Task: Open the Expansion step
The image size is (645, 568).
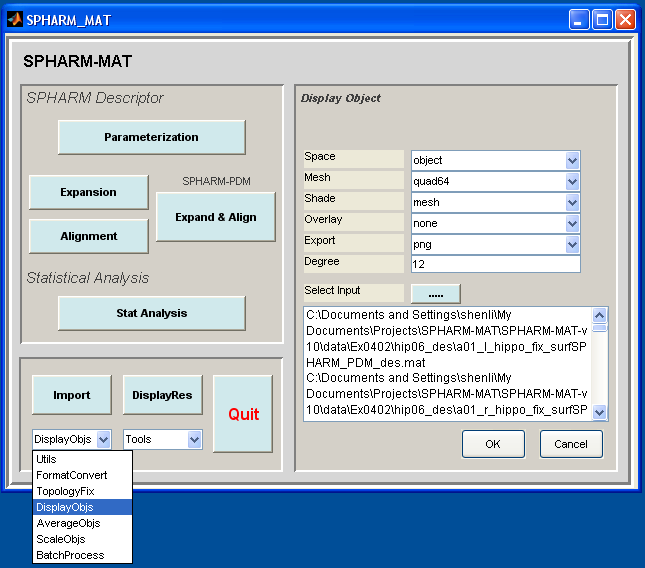Action: click(88, 192)
